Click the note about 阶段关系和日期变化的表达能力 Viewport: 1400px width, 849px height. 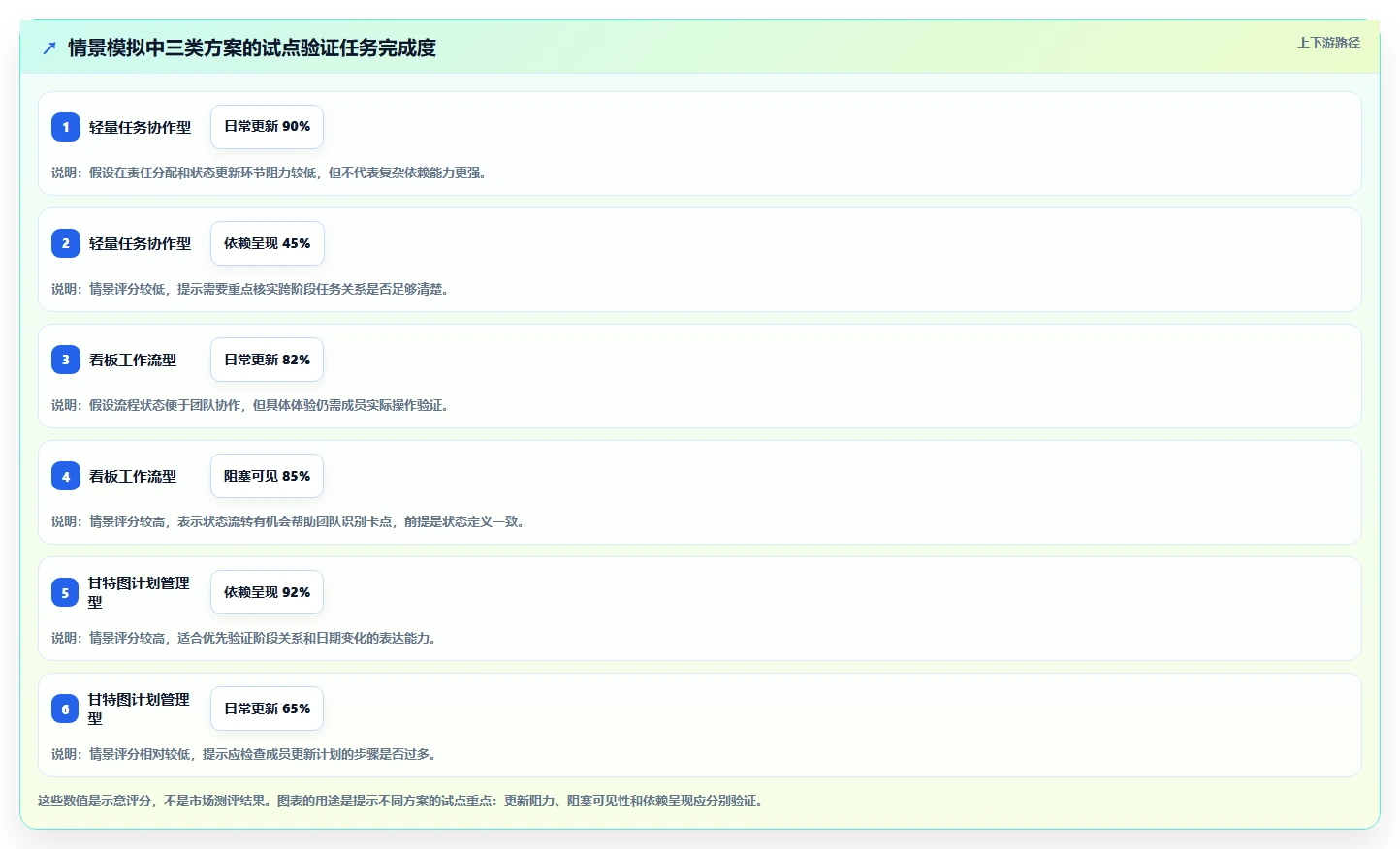(246, 638)
